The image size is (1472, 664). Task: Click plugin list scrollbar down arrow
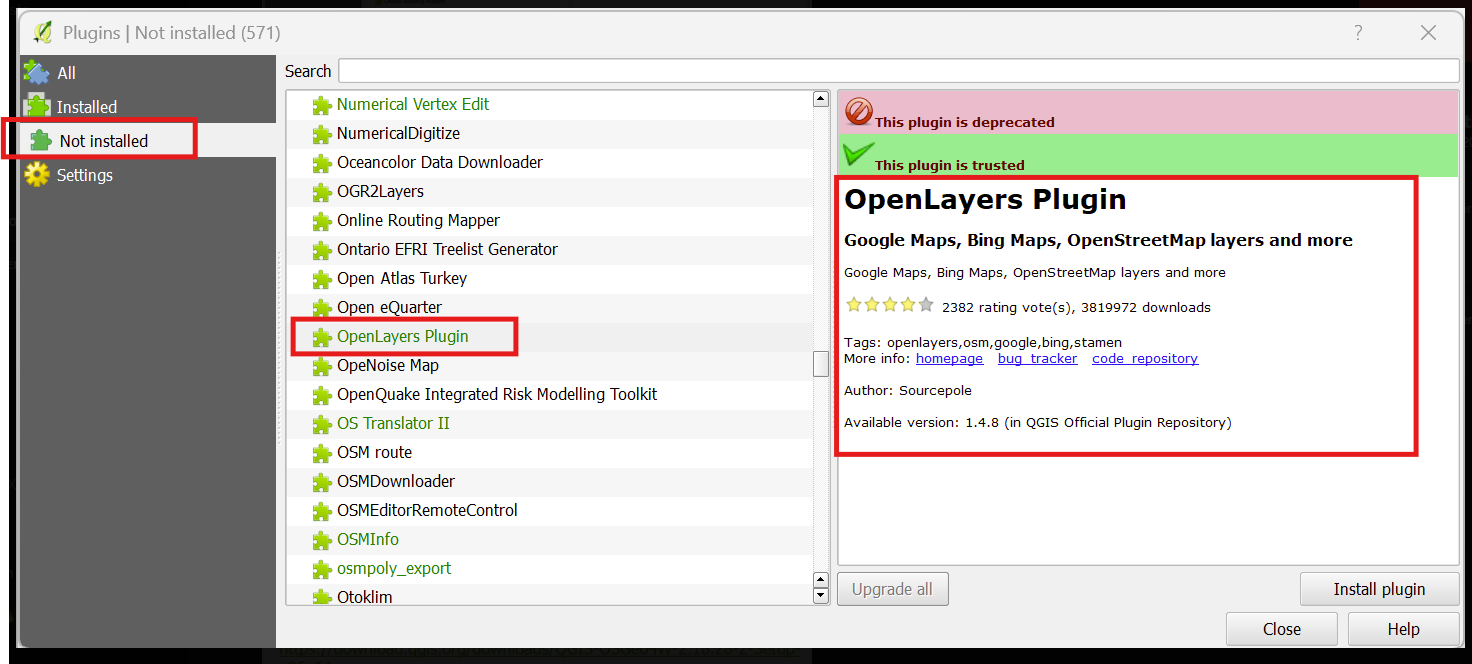821,596
